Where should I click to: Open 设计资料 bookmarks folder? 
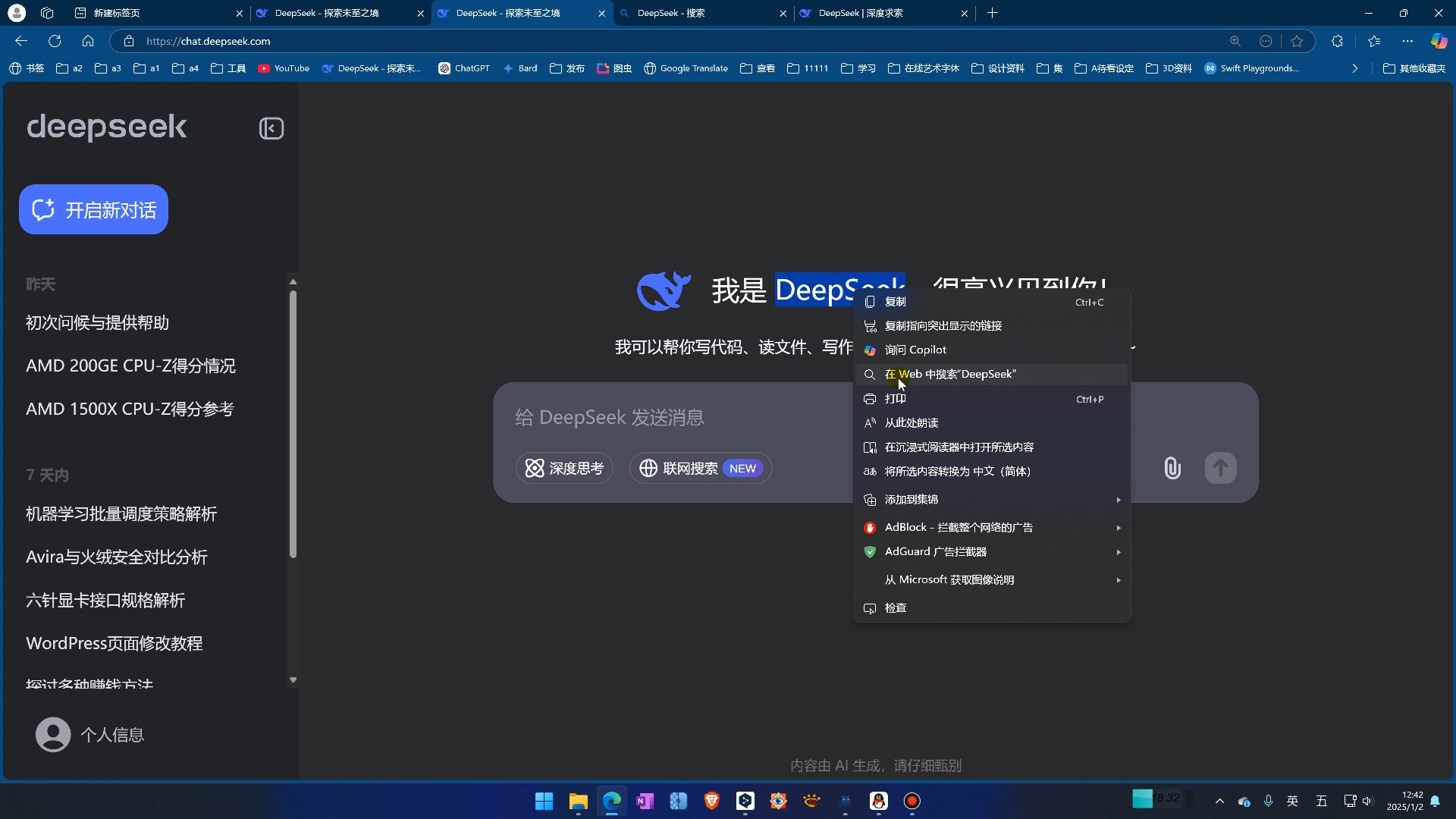click(998, 68)
